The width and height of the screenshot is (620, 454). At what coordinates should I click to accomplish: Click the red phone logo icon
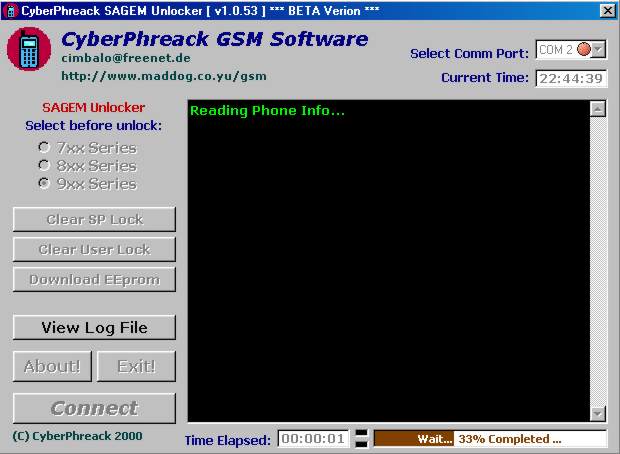29,49
